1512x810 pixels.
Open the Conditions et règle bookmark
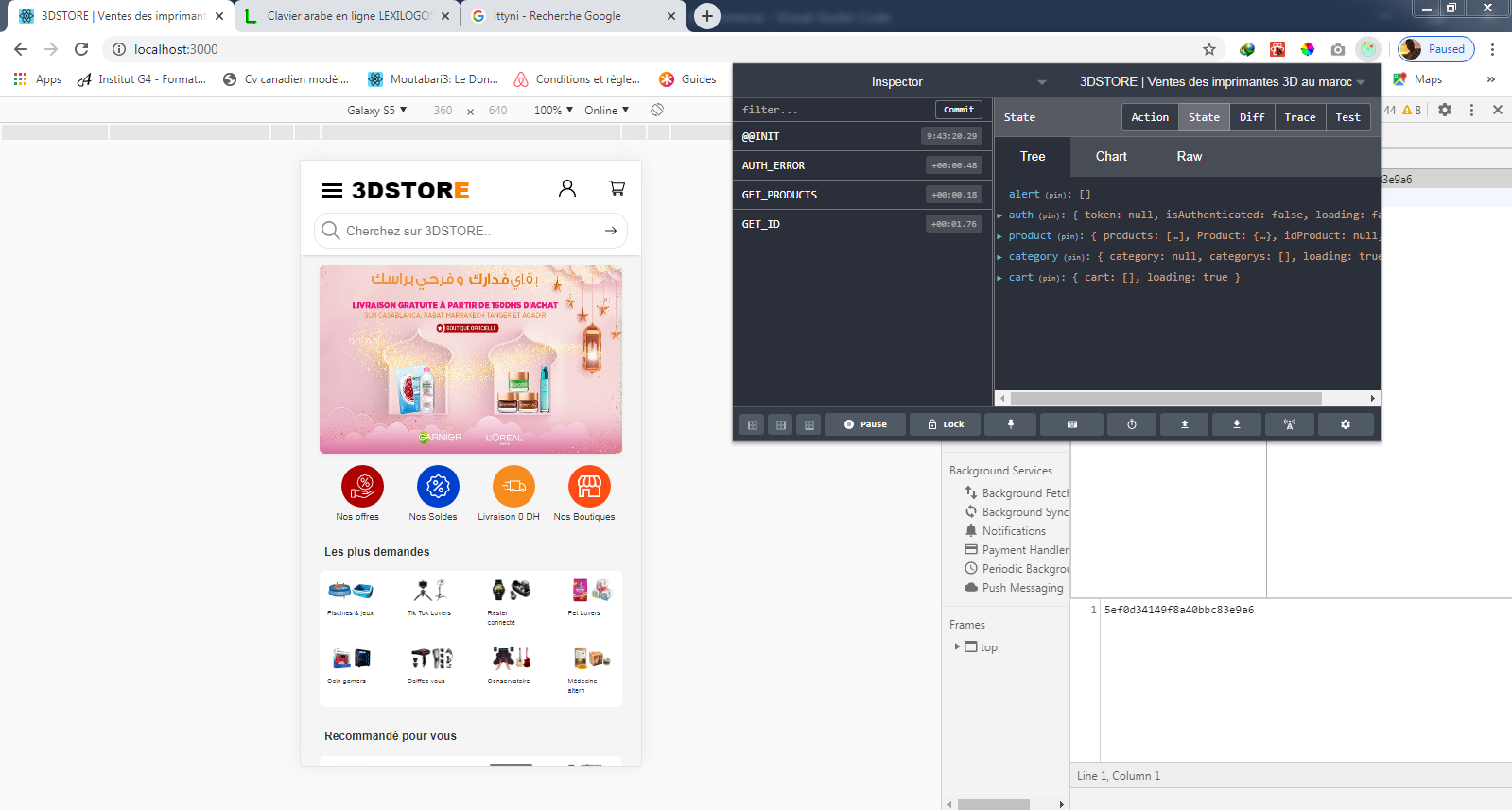pyautogui.click(x=576, y=79)
